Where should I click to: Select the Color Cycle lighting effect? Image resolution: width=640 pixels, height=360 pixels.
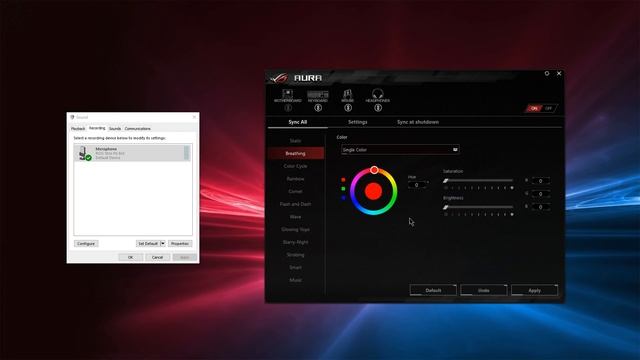[x=296, y=166]
